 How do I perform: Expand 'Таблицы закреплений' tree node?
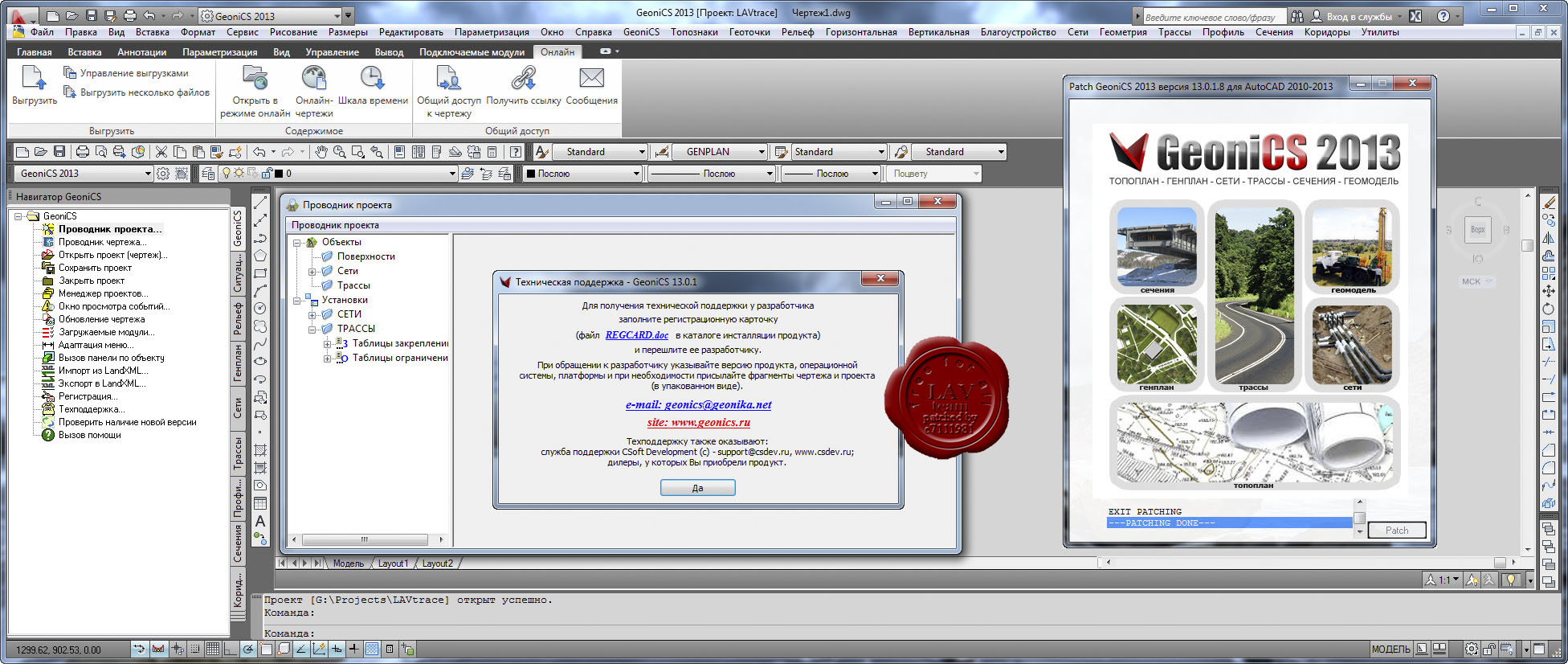coord(328,344)
